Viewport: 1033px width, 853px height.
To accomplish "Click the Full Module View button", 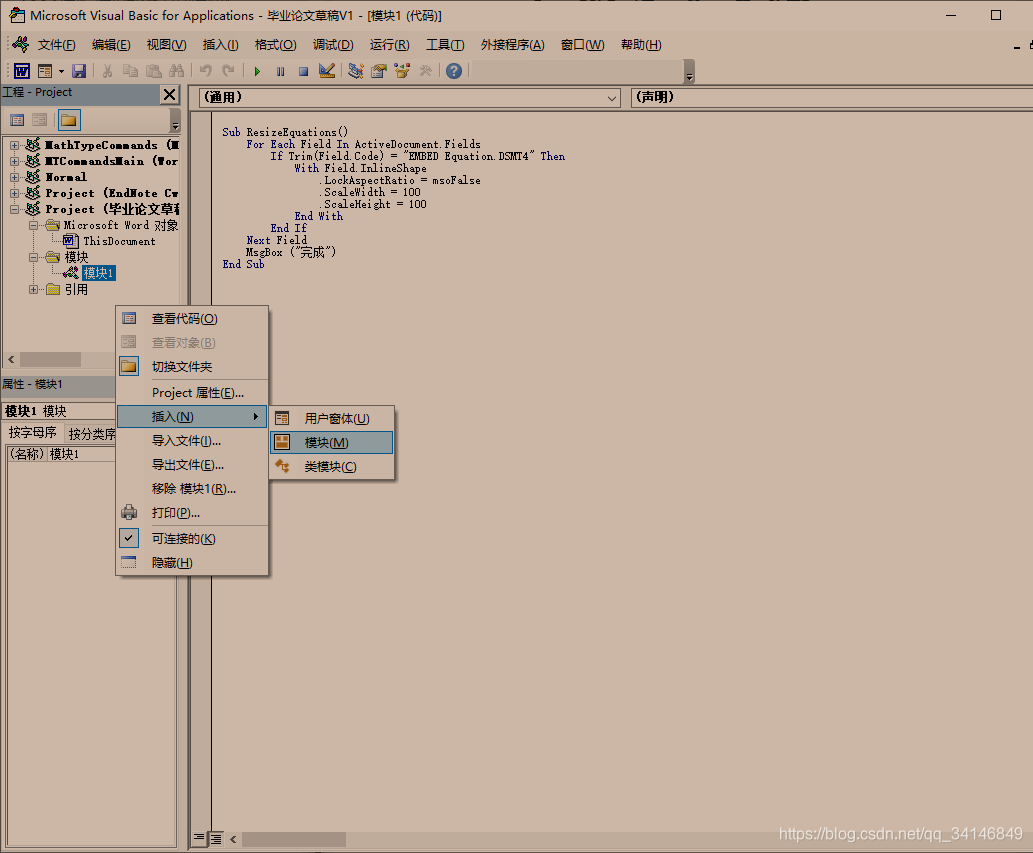I will 215,839.
